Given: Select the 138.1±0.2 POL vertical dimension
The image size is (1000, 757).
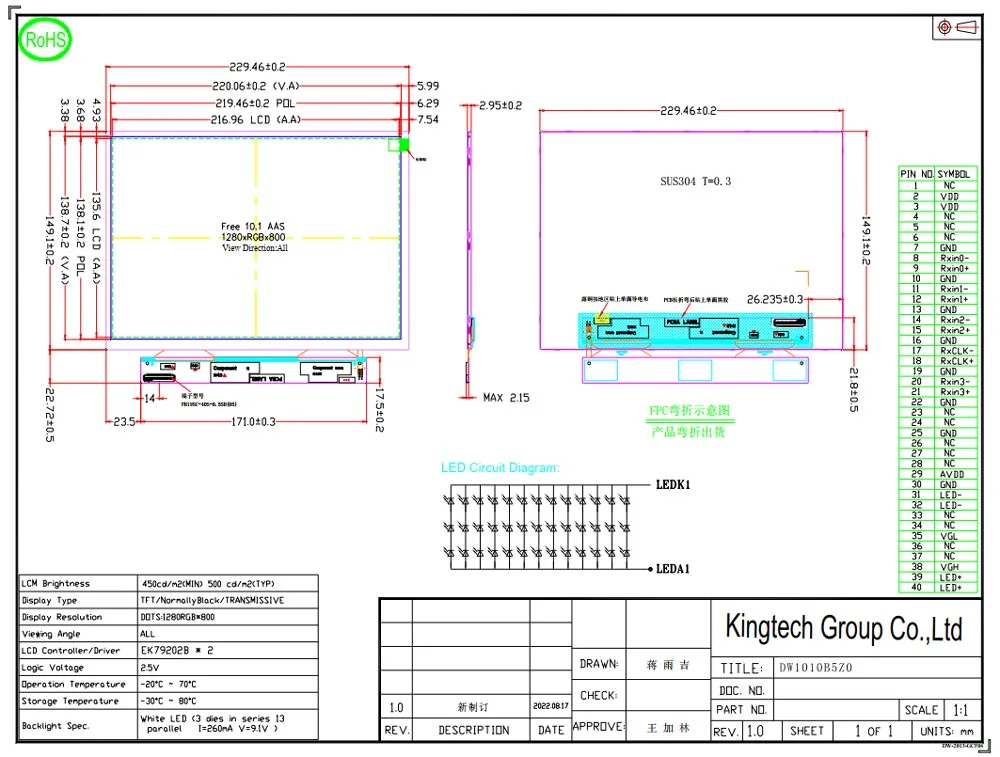Looking at the screenshot, I should pos(80,237).
